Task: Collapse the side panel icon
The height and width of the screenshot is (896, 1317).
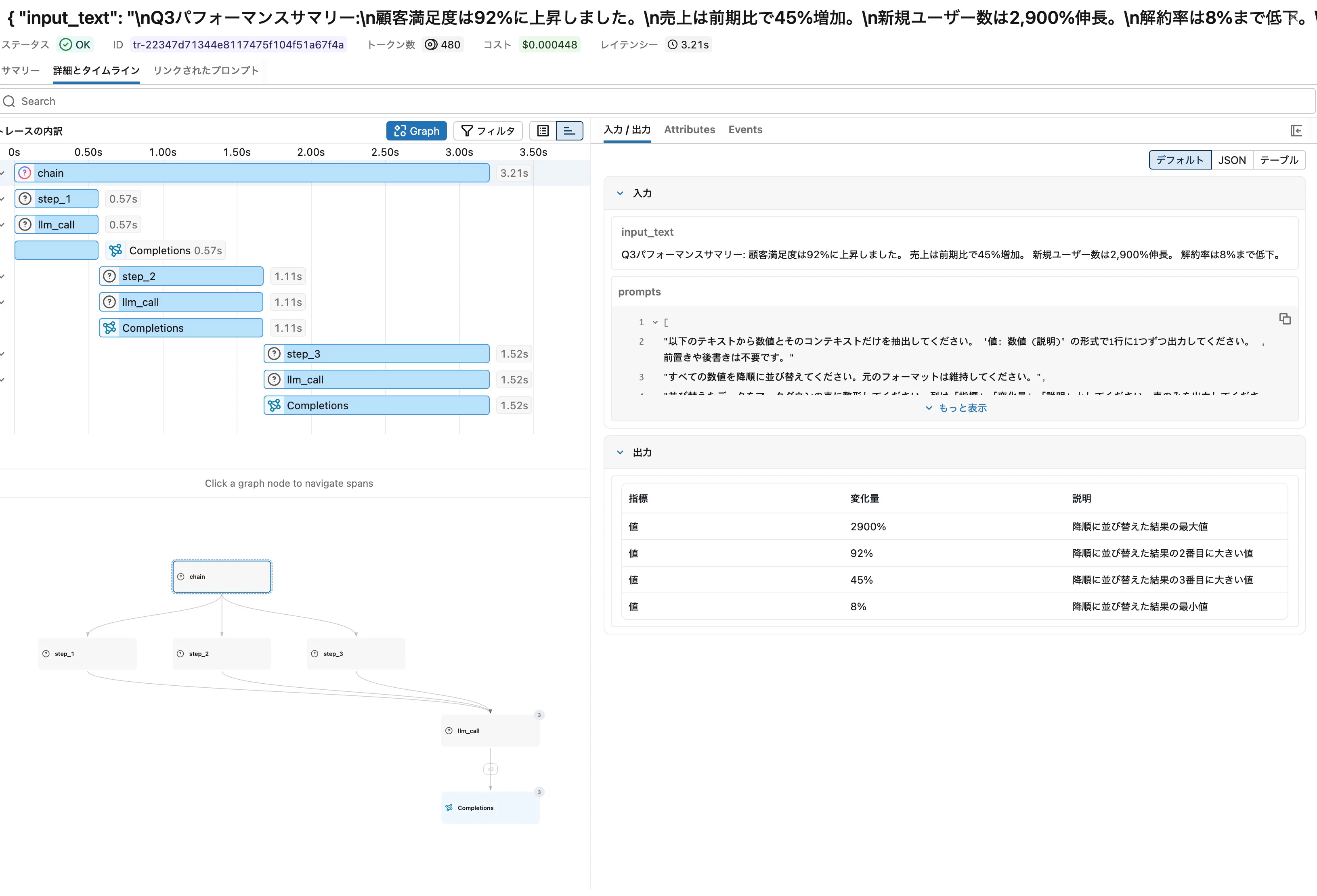Action: click(1296, 131)
